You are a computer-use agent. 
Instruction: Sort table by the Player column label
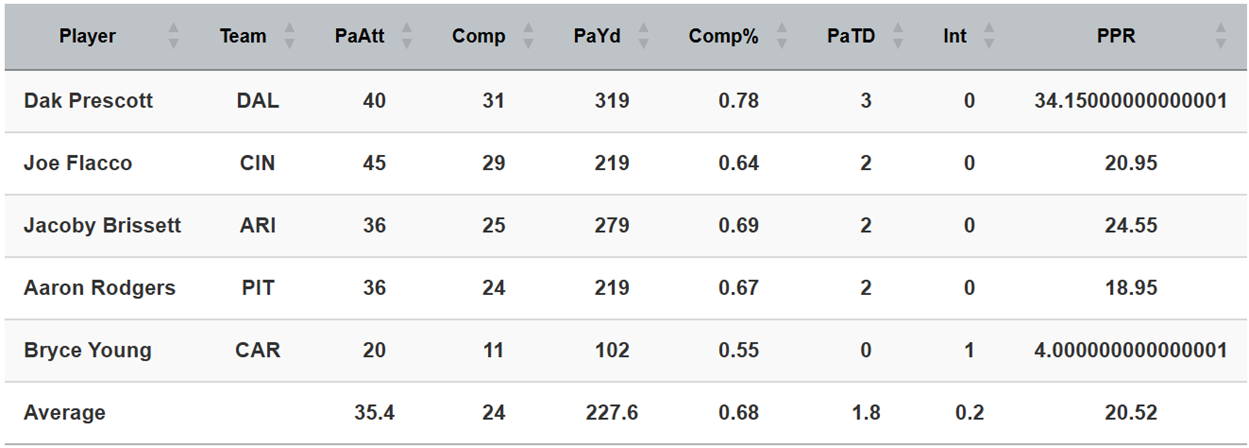[88, 37]
